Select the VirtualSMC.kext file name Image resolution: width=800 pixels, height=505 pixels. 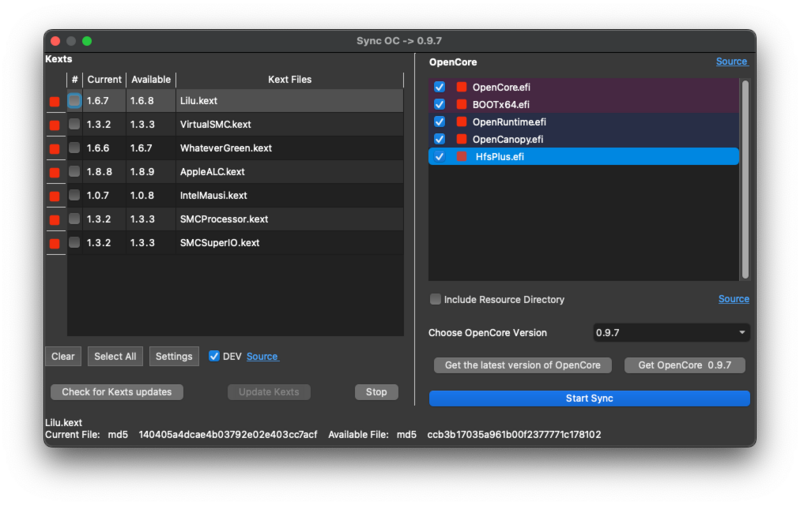tap(215, 124)
